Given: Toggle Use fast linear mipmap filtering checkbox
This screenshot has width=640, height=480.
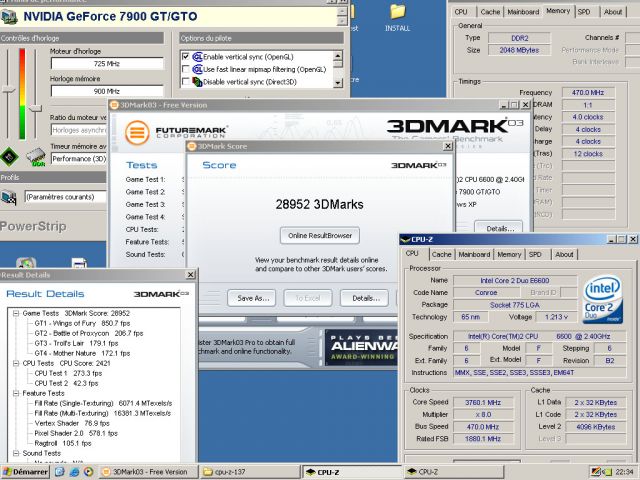Looking at the screenshot, I should coord(186,69).
